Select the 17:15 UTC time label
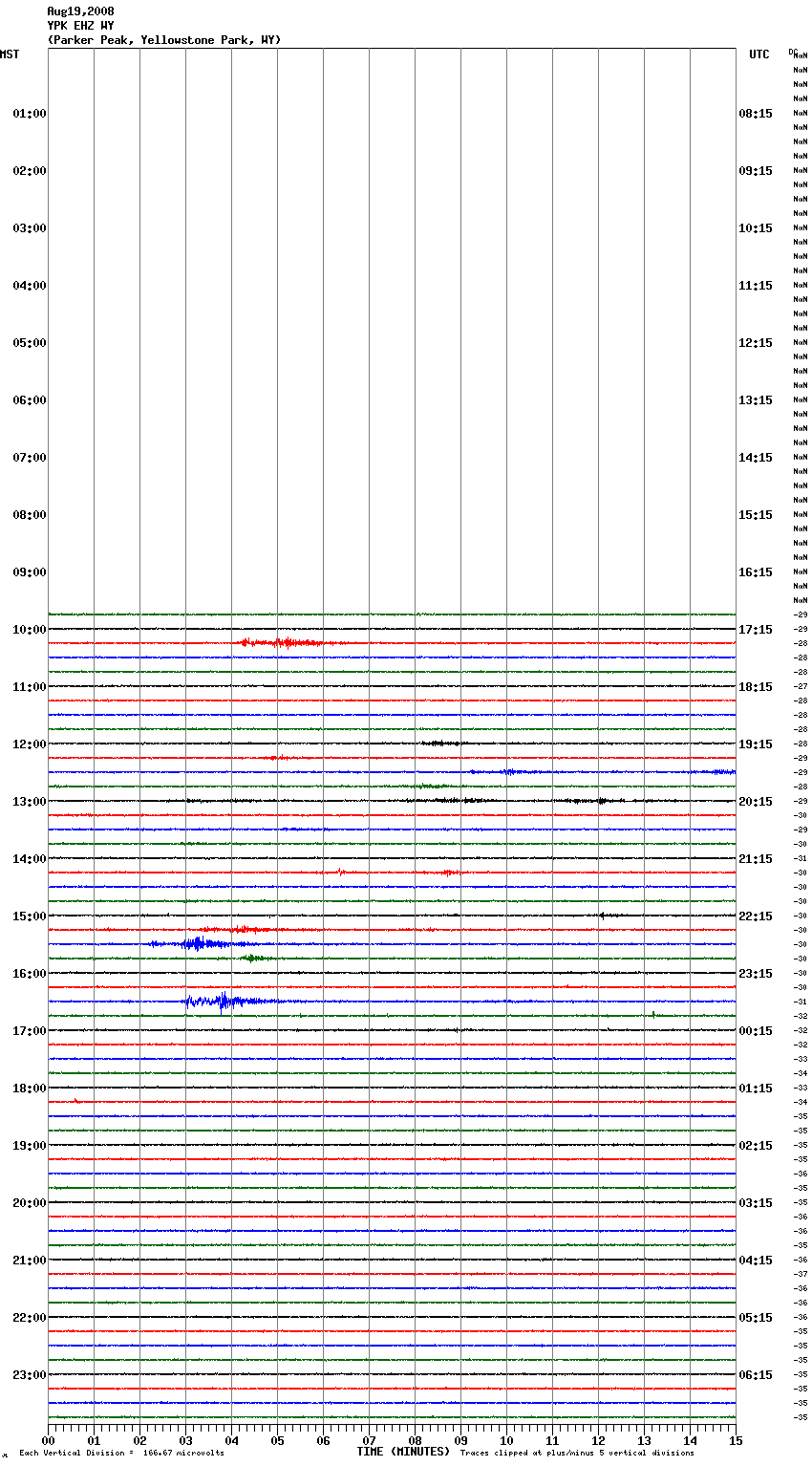Image resolution: width=812 pixels, height=1466 pixels. [756, 630]
